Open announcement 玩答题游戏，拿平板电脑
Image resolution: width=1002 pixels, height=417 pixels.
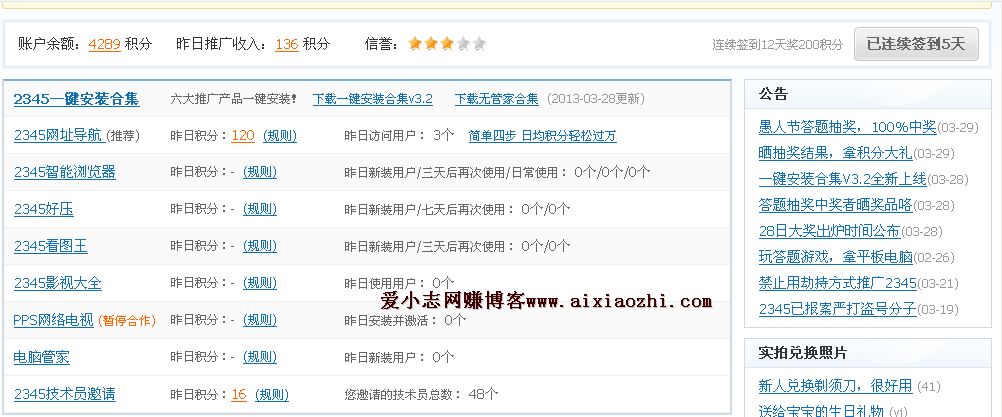click(x=835, y=257)
